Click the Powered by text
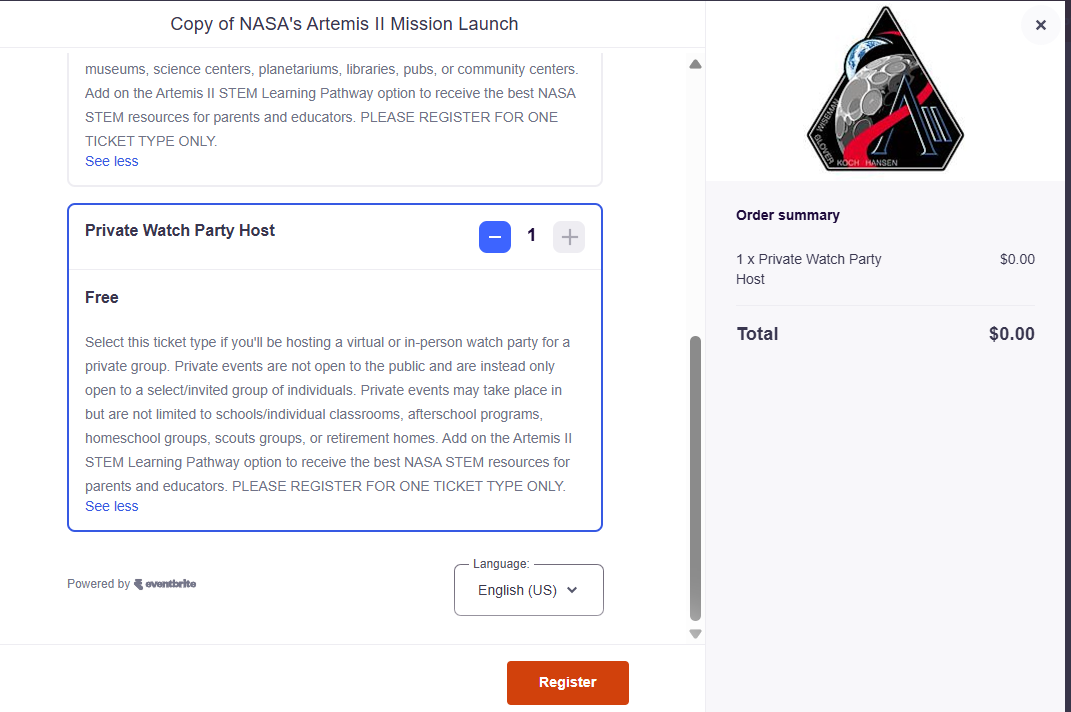This screenshot has height=712, width=1071. pyautogui.click(x=98, y=584)
